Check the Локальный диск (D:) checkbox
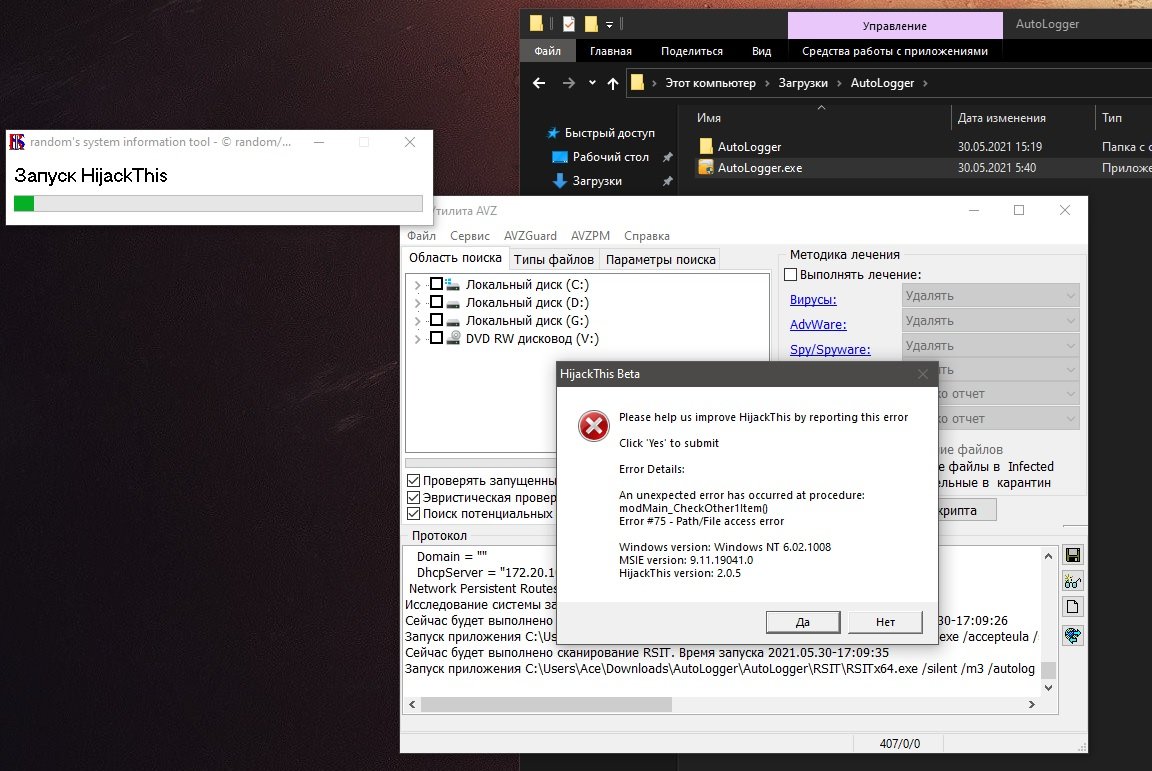Screen dimensions: 1152x771 click(x=436, y=301)
